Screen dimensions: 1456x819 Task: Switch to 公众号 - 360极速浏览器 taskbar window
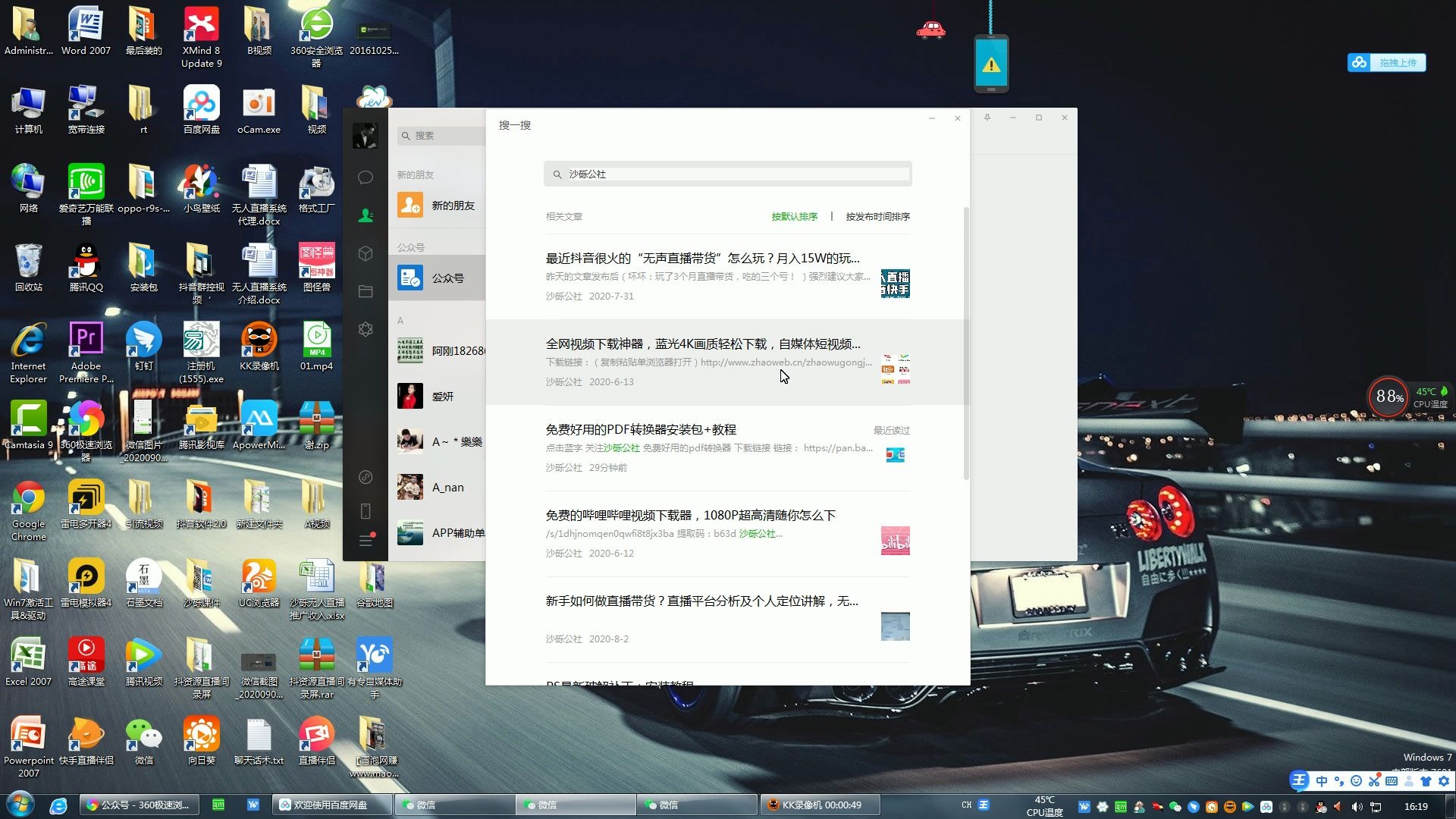click(x=139, y=805)
